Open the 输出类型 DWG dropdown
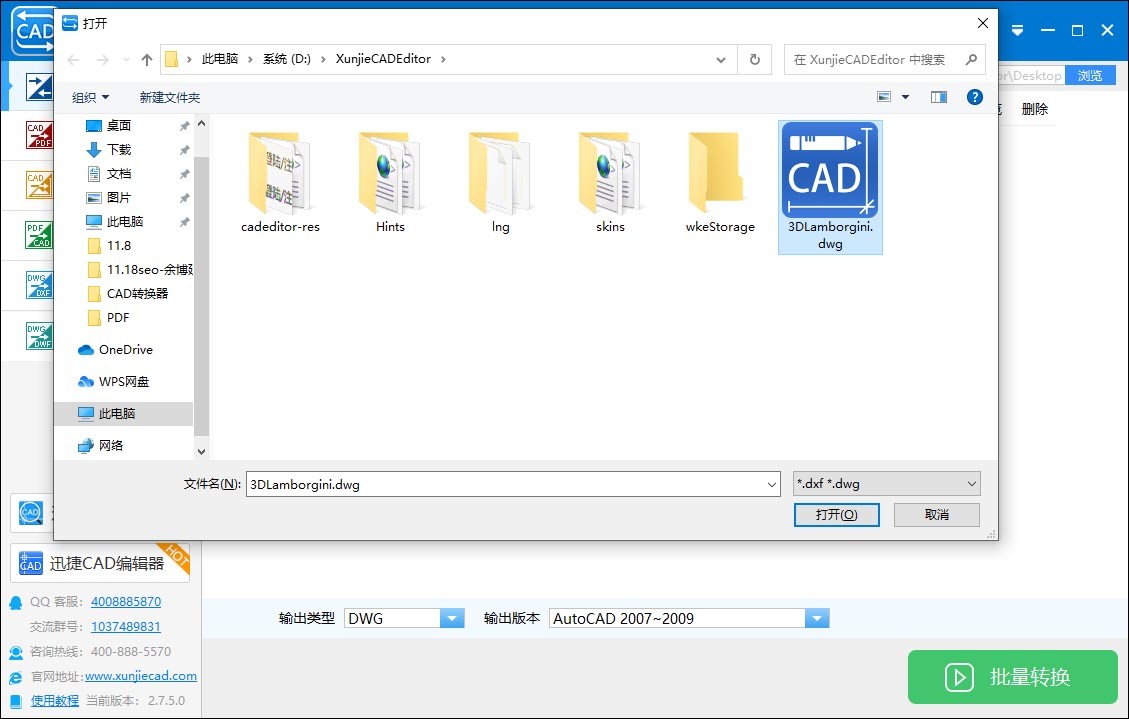This screenshot has width=1129, height=719. point(452,618)
